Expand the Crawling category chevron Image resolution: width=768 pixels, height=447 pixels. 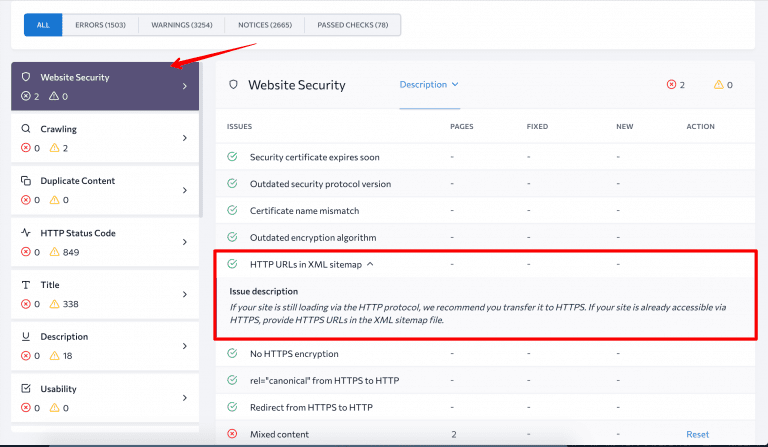click(184, 138)
